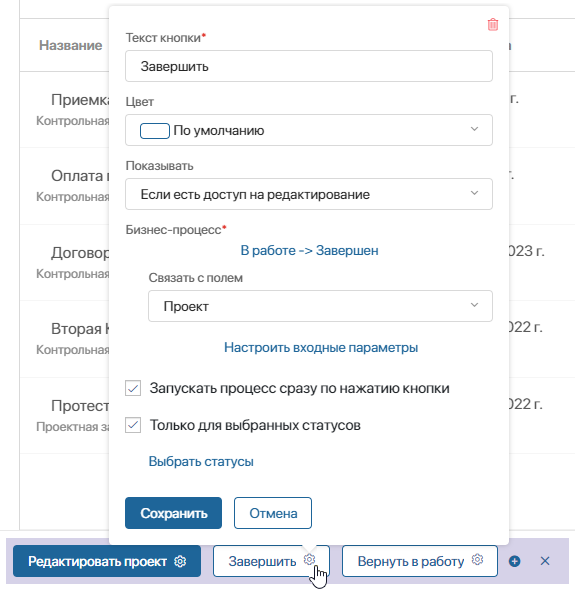
Task: Open settings gear on Редактировать проект button
Action: [x=180, y=562]
